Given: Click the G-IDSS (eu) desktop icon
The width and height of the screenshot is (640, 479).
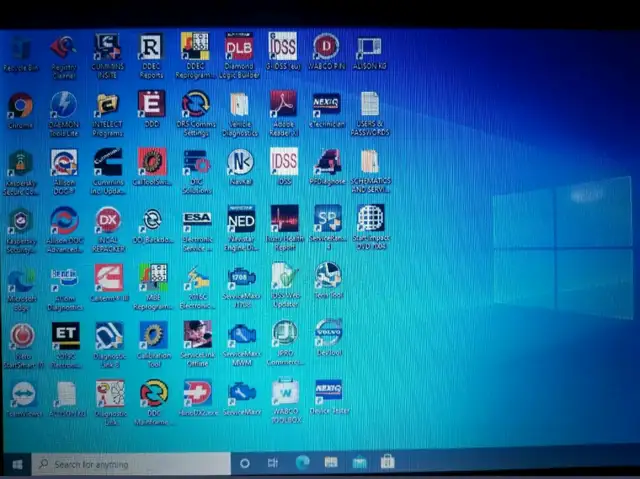Looking at the screenshot, I should [x=283, y=46].
